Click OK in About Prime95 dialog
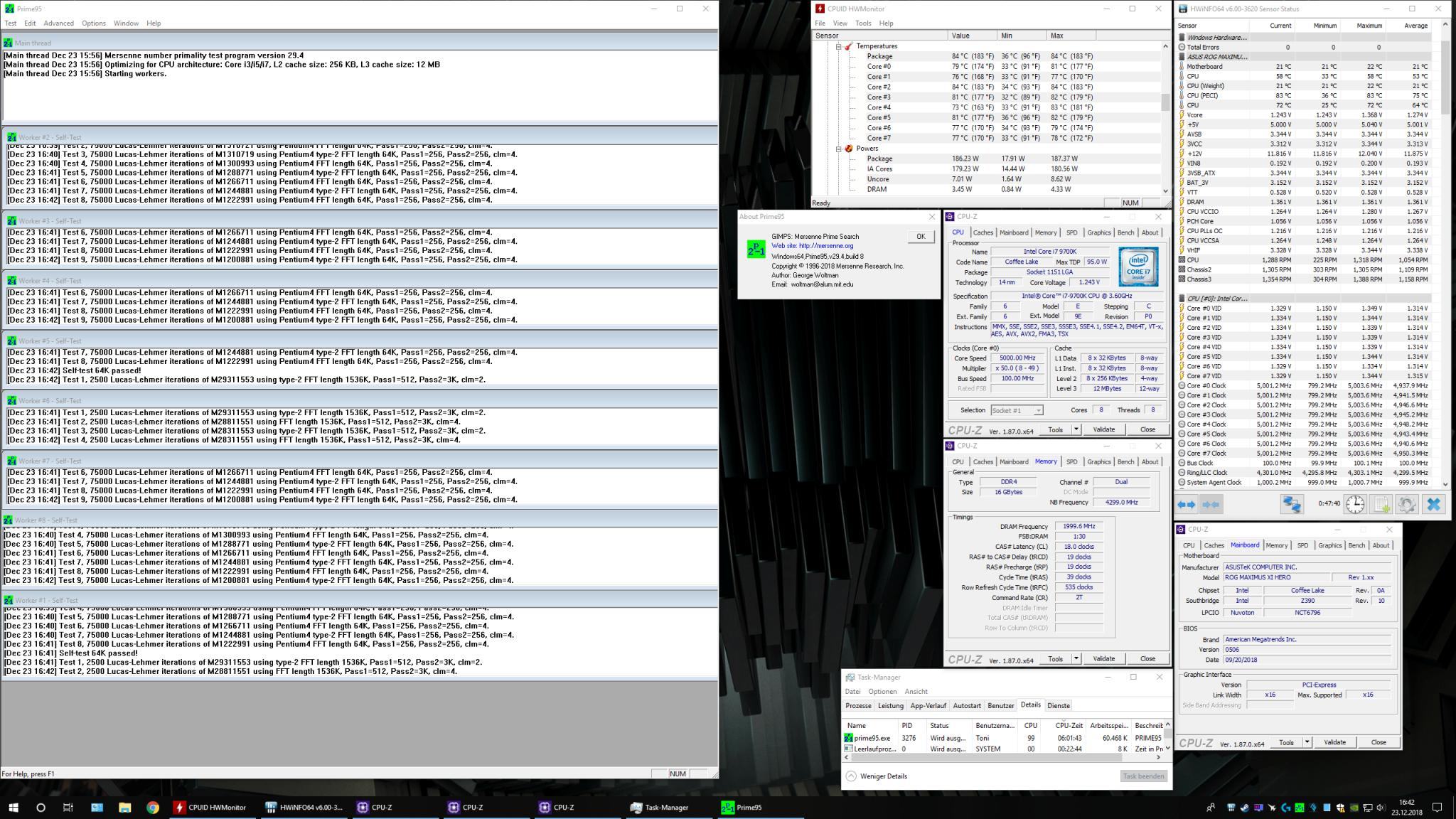This screenshot has height=819, width=1456. 920,237
